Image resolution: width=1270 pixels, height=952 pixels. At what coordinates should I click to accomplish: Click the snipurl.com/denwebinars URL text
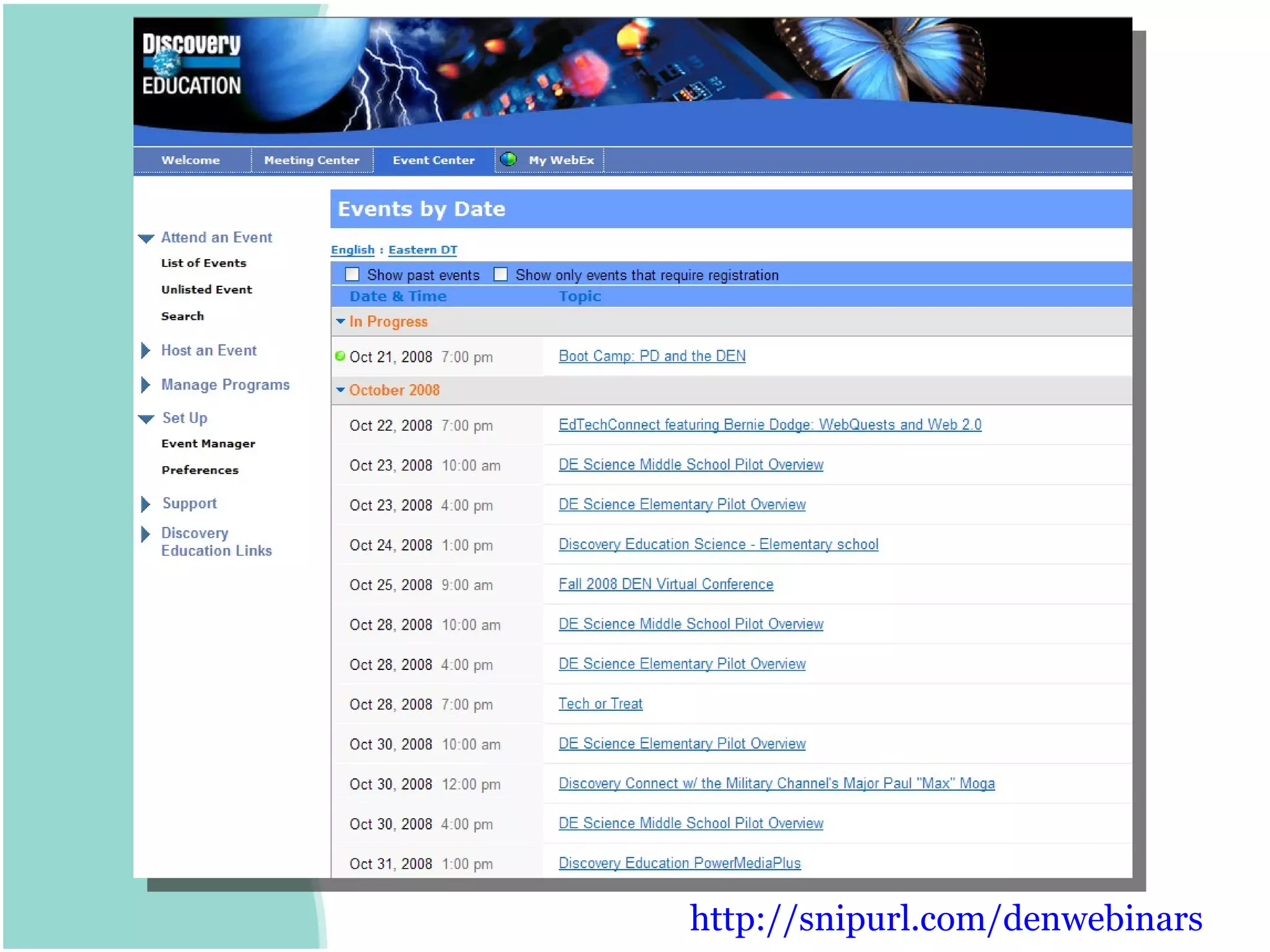(946, 919)
